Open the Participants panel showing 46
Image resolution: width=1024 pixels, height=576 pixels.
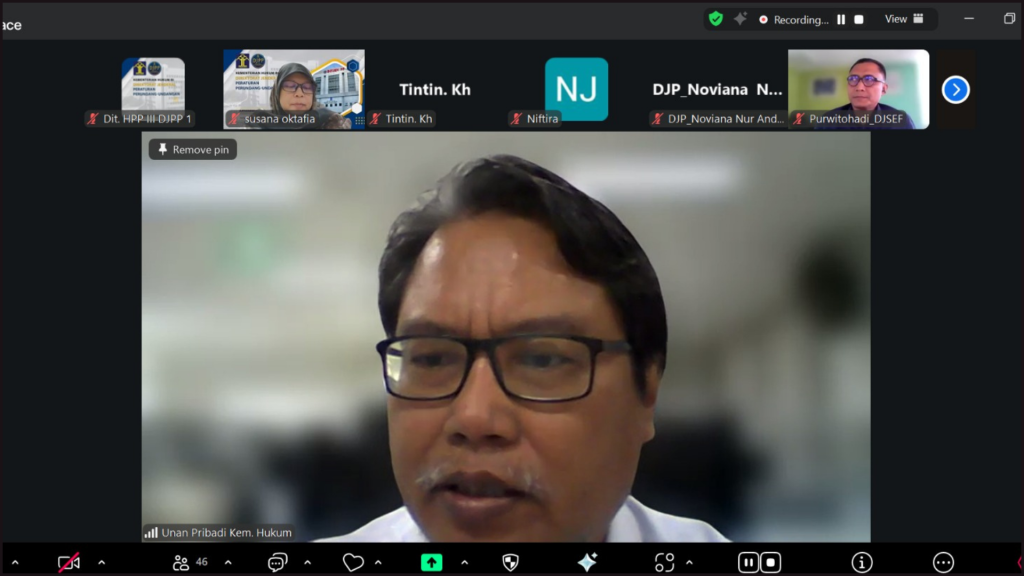(189, 562)
